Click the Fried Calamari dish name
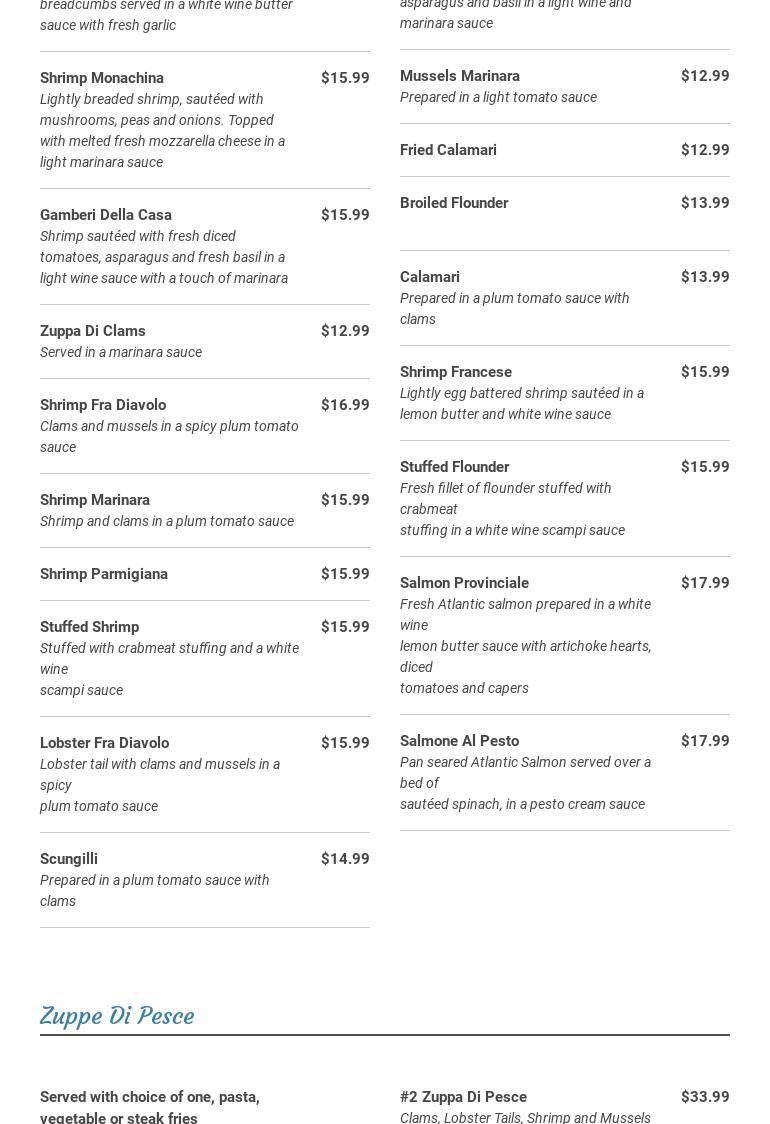This screenshot has width=770, height=1124. 448,150
